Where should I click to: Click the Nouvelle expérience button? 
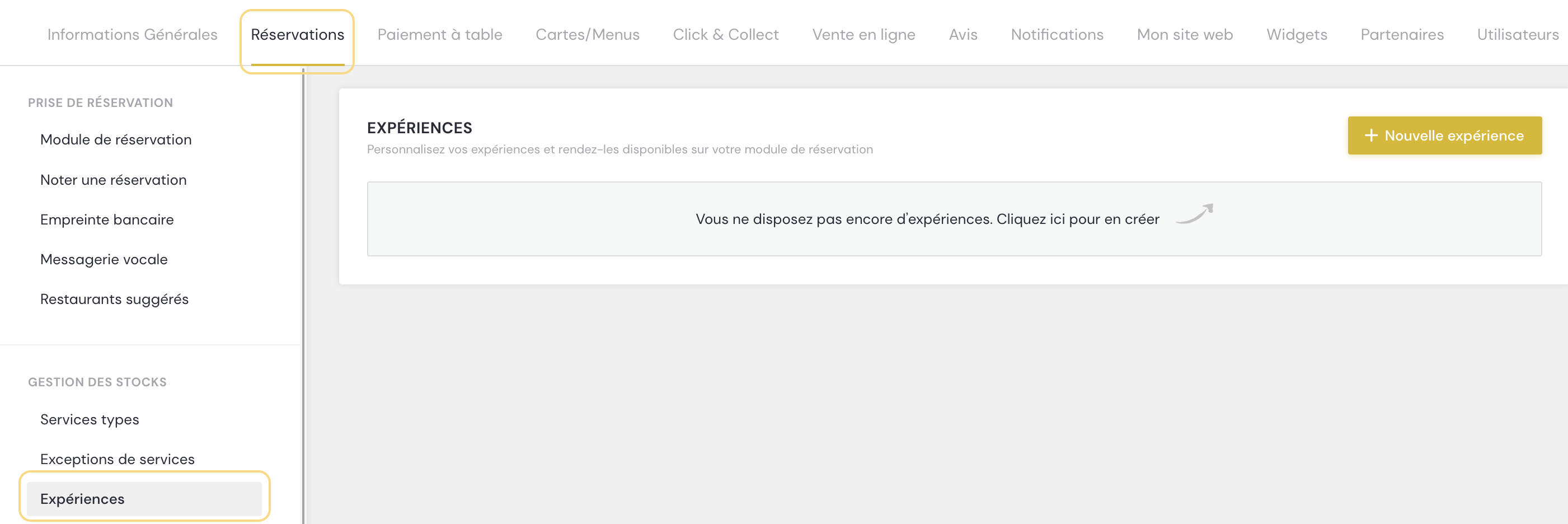(x=1444, y=135)
